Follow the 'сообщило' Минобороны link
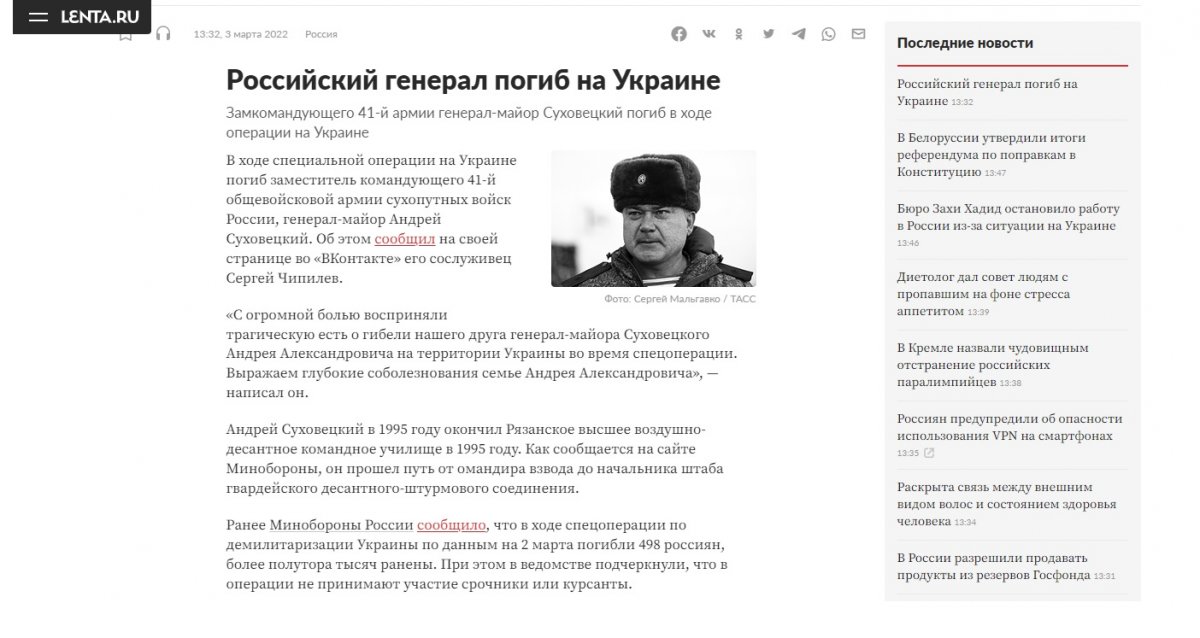Screen dimensions: 1200x638 coord(451,524)
